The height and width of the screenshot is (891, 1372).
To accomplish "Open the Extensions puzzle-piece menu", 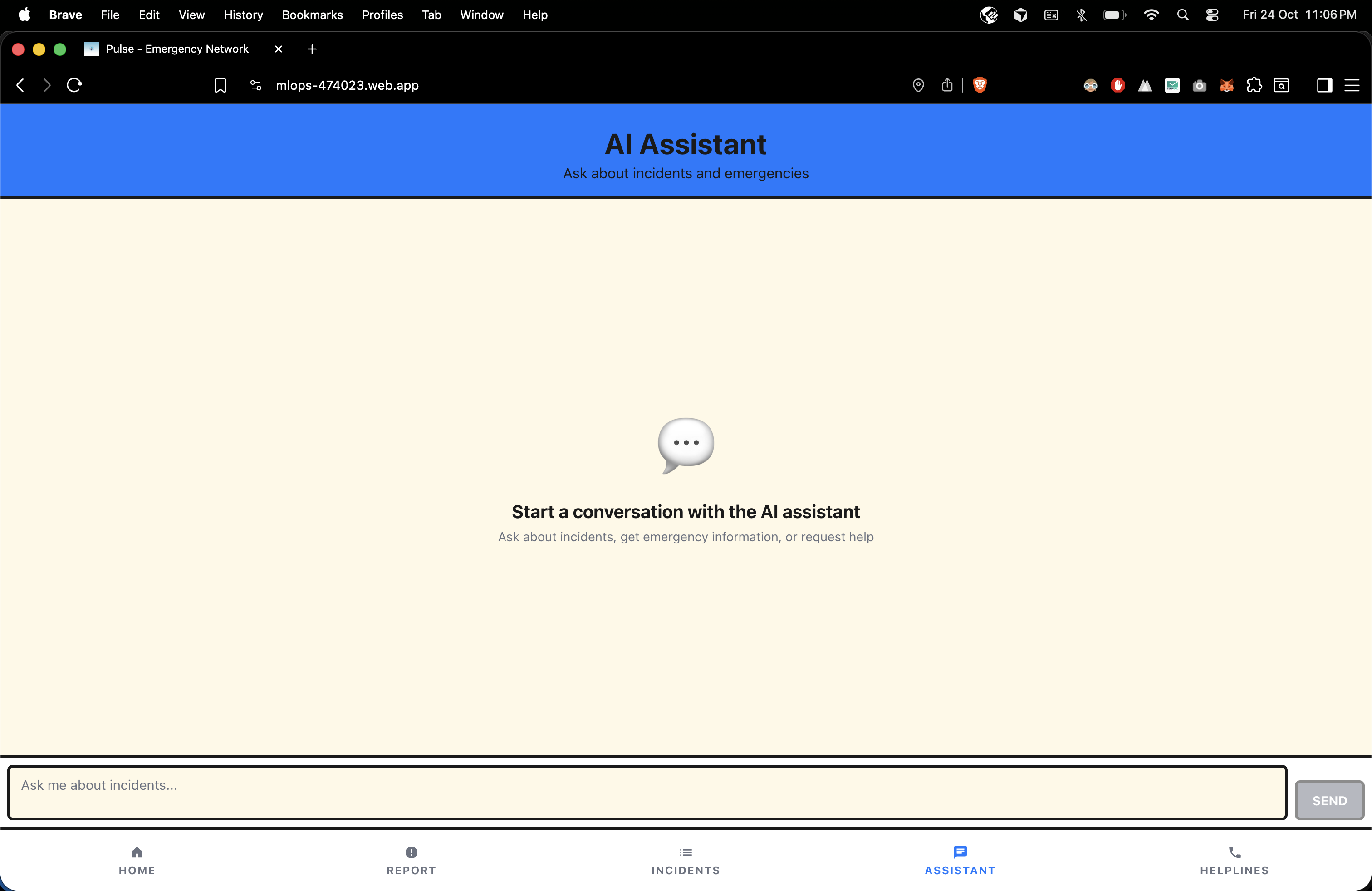I will coord(1254,86).
